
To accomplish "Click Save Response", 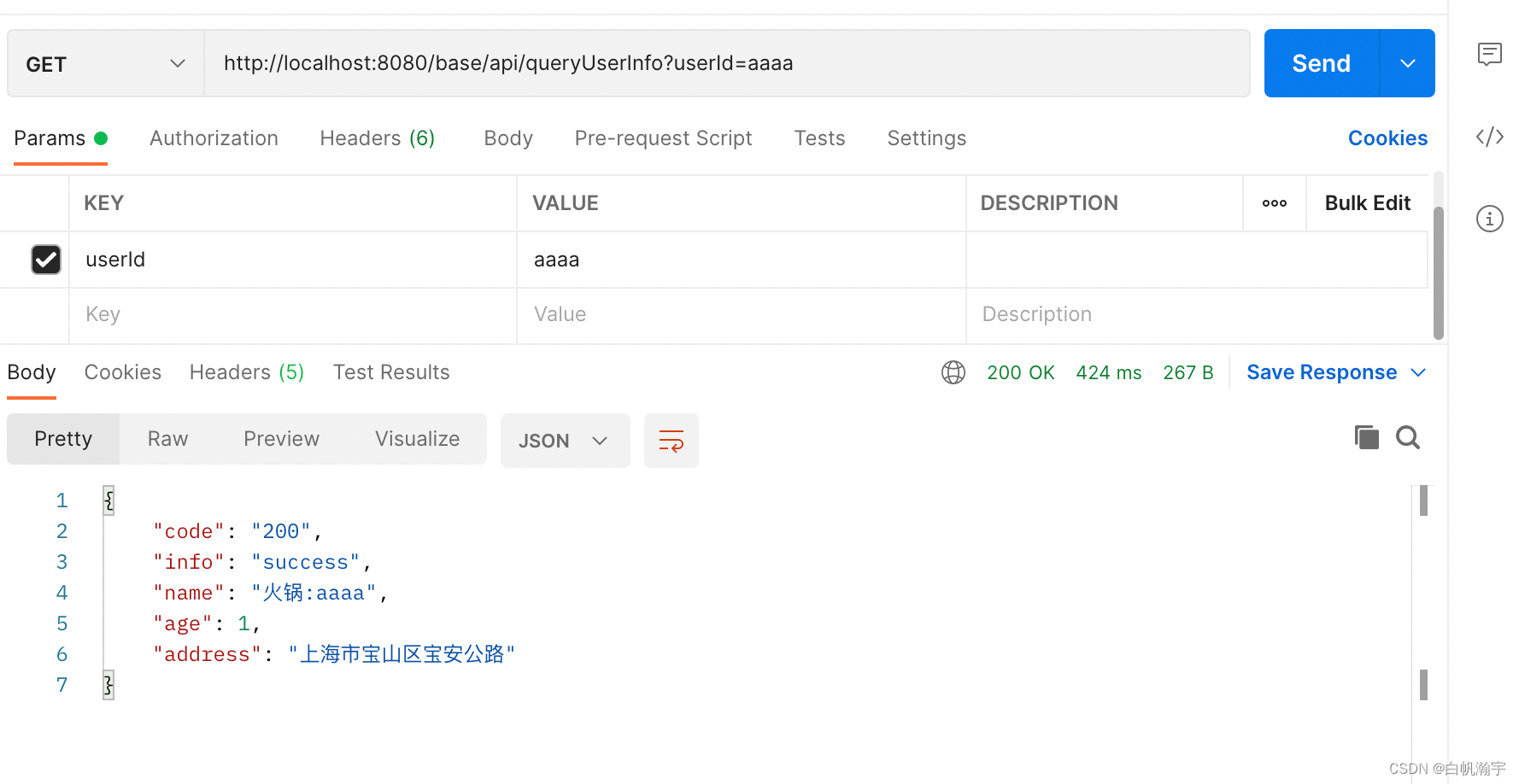I will 1322,372.
